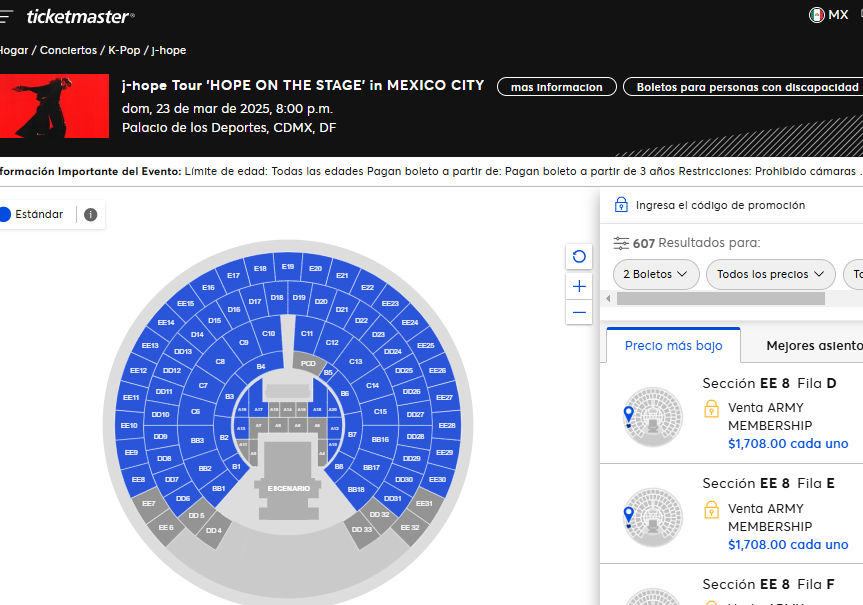Click the $1,708.00 price in Fila E
Screen dimensions: 863x605
[788, 544]
